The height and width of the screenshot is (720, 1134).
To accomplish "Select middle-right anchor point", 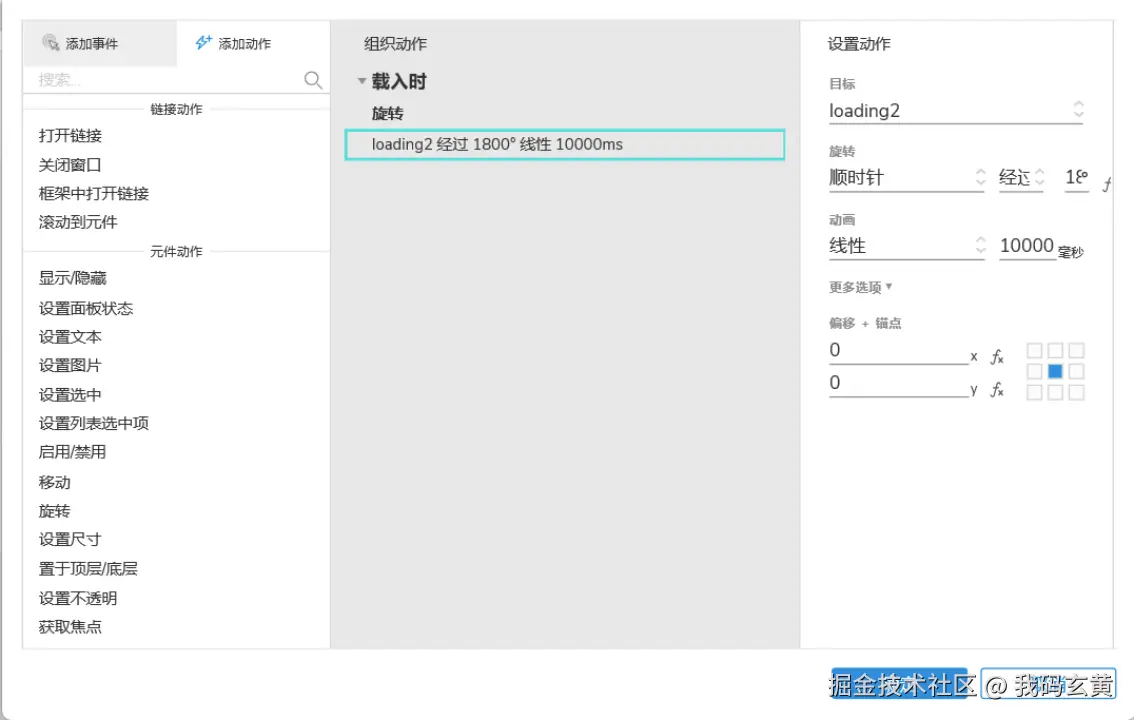I will tap(1076, 372).
